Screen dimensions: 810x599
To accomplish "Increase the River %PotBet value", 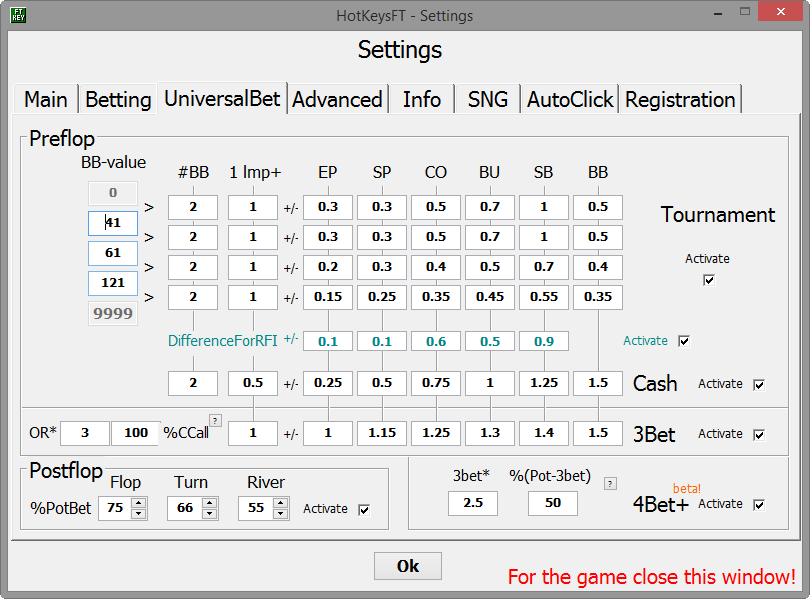I will pos(281,503).
